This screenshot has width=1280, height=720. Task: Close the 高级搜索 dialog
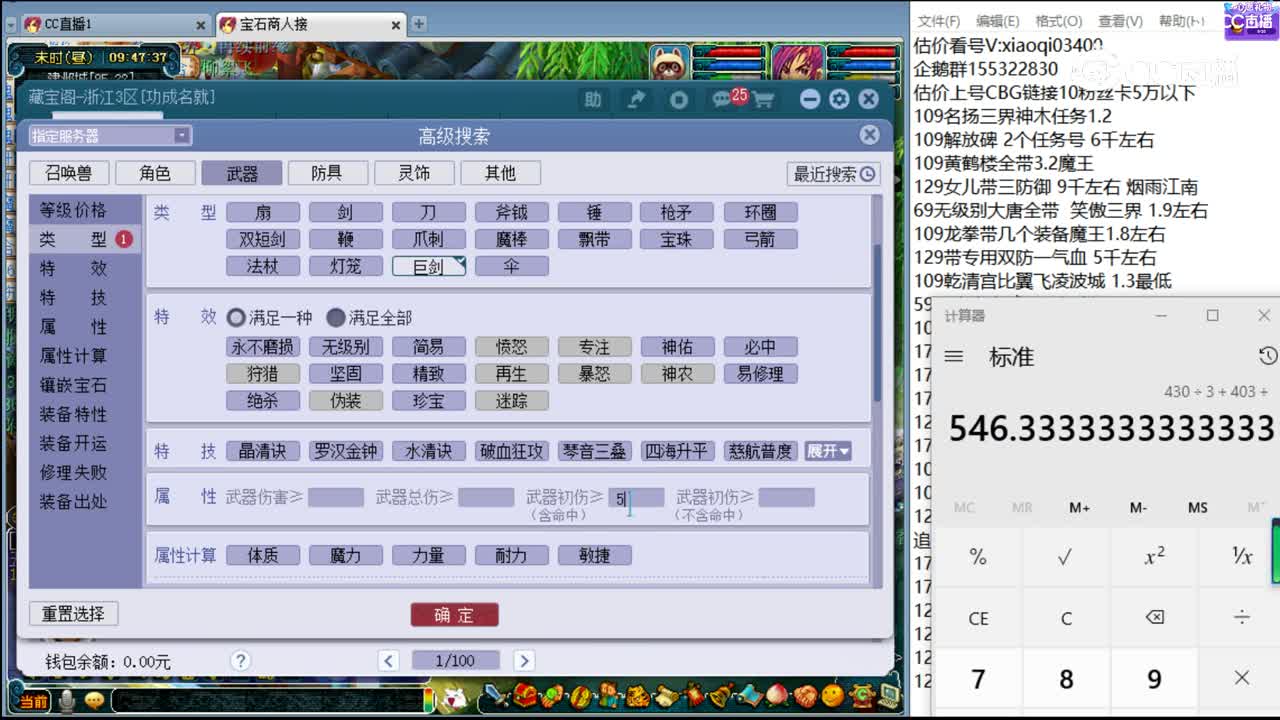[x=870, y=135]
